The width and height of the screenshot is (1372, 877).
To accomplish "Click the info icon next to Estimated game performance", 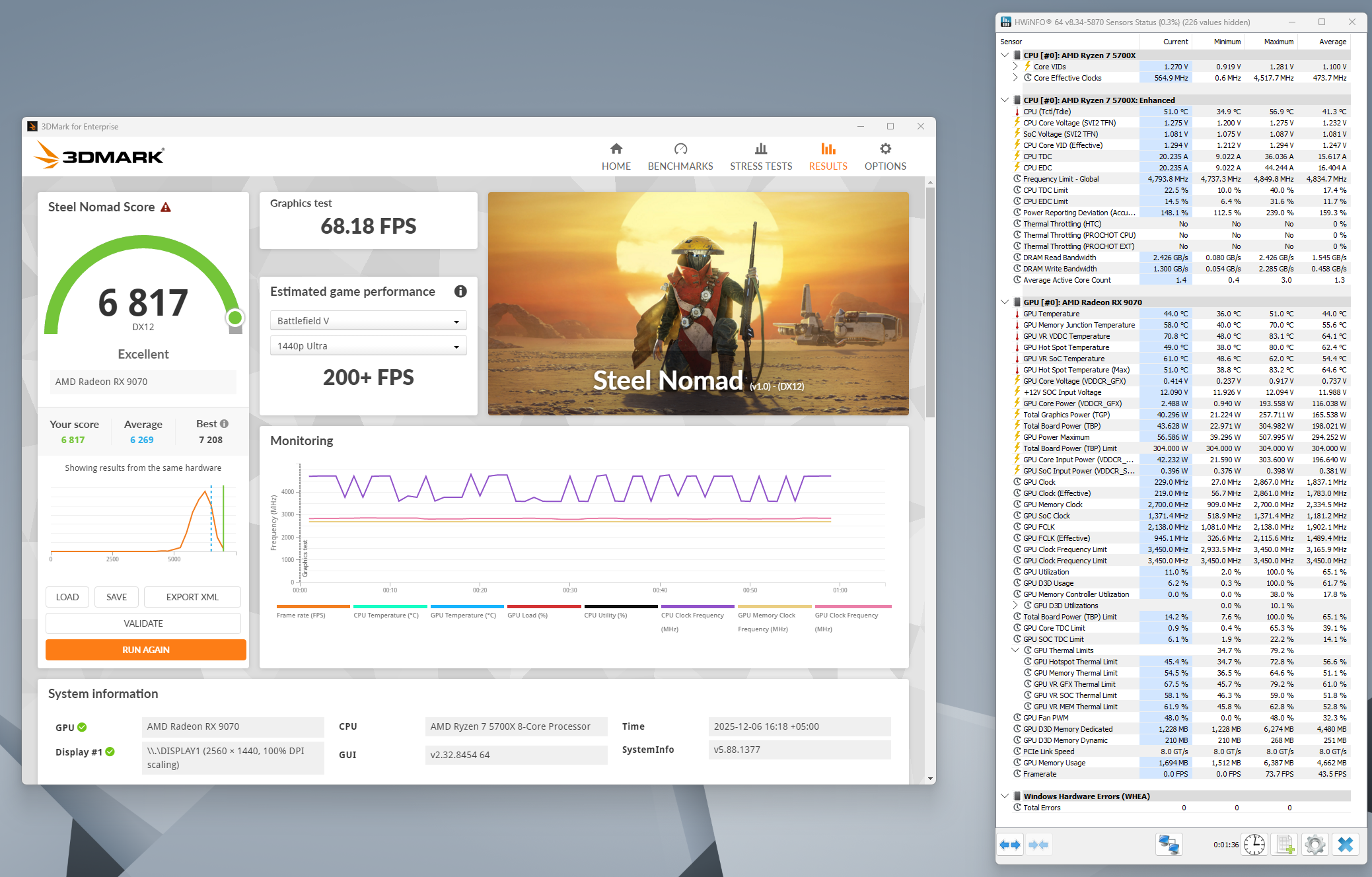I will click(x=460, y=291).
